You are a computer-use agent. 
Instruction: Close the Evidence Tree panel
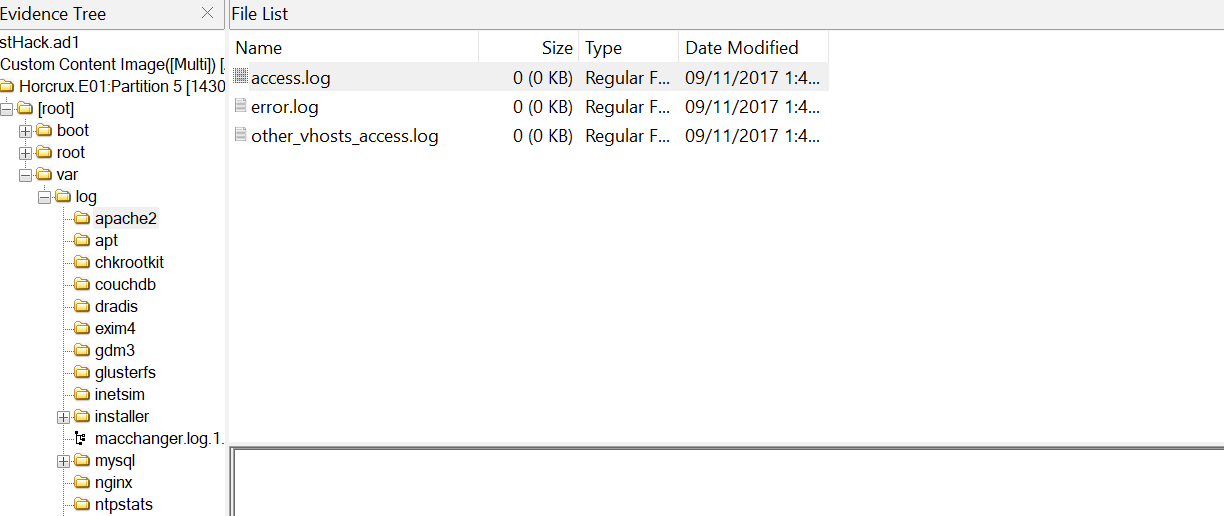(207, 14)
